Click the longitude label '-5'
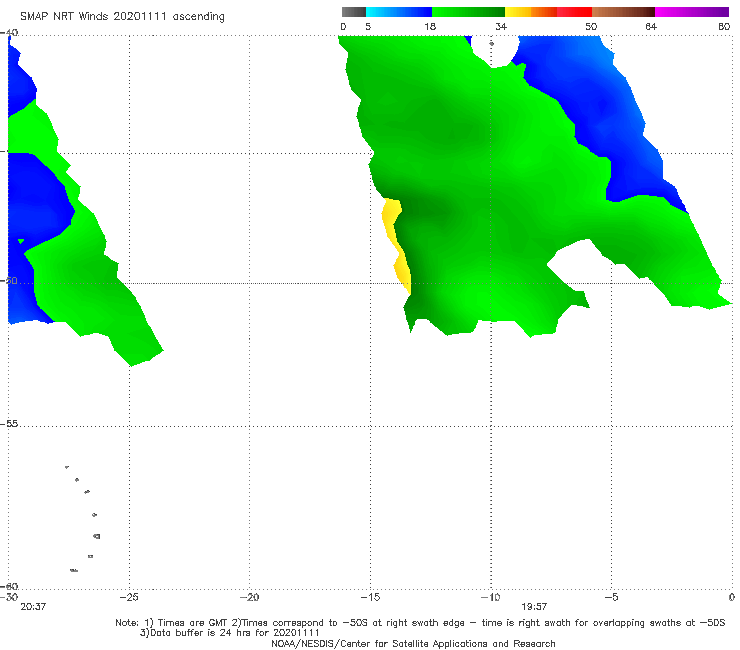The height and width of the screenshot is (650, 740). tap(611, 597)
